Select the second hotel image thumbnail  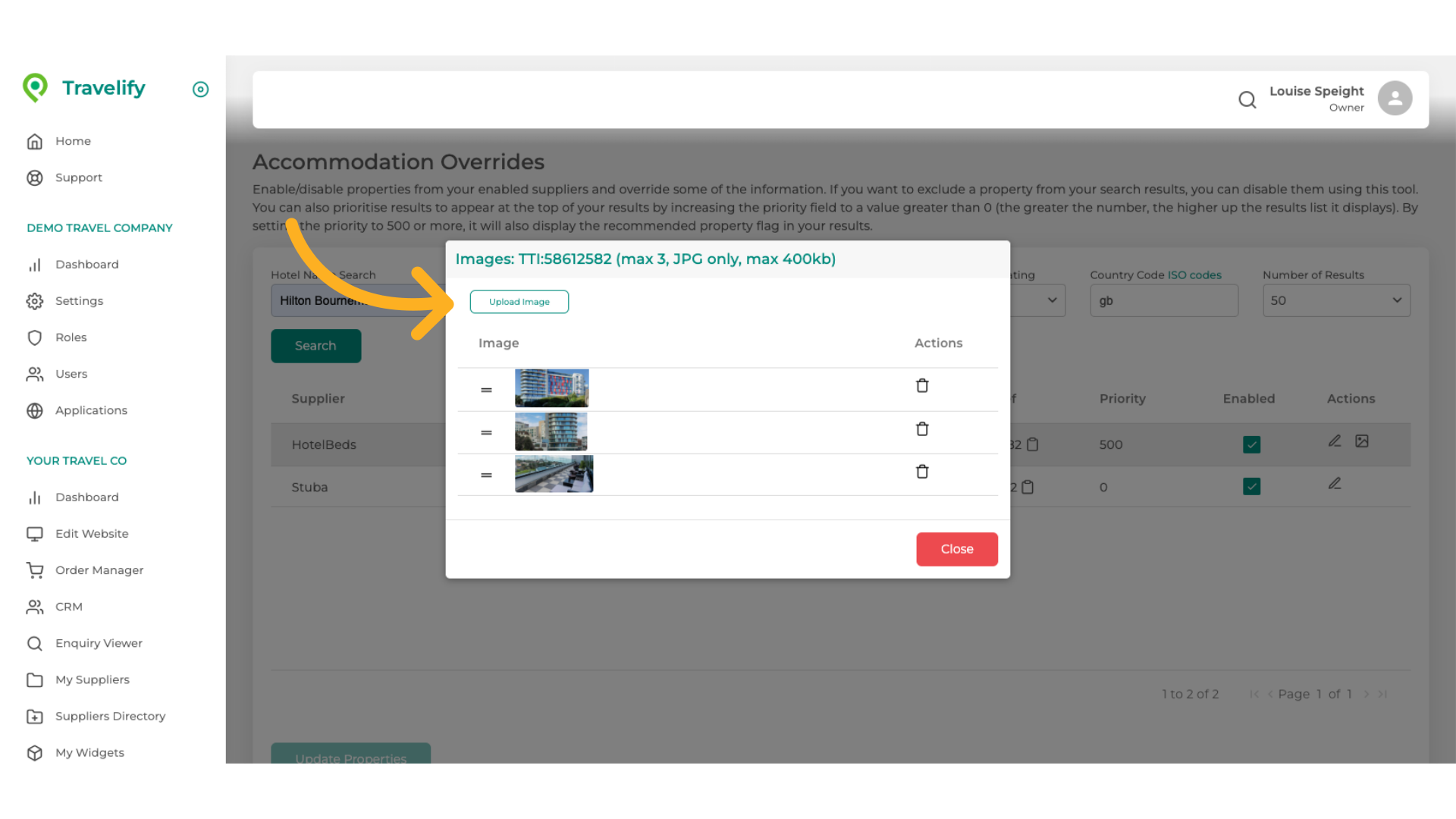tap(551, 431)
